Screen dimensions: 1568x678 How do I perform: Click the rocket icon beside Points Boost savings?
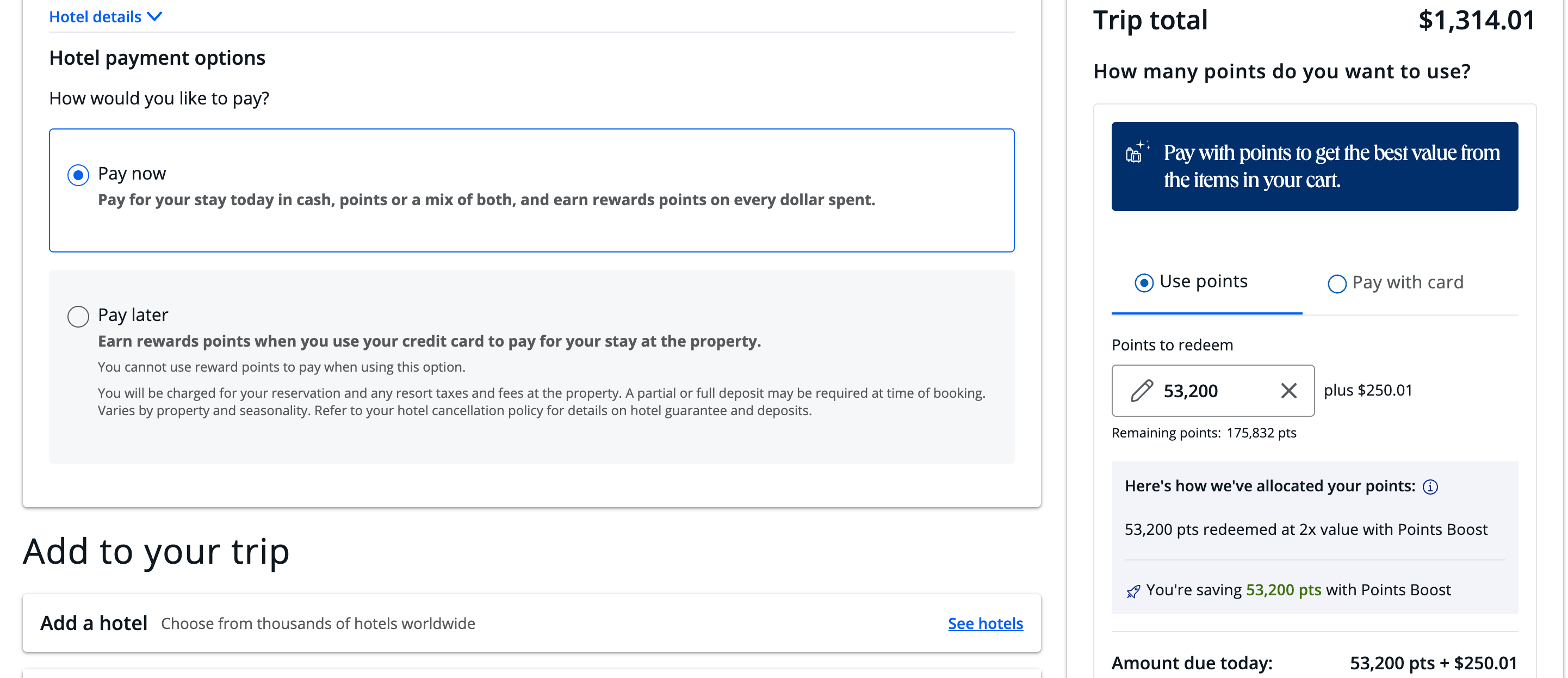pyautogui.click(x=1133, y=591)
